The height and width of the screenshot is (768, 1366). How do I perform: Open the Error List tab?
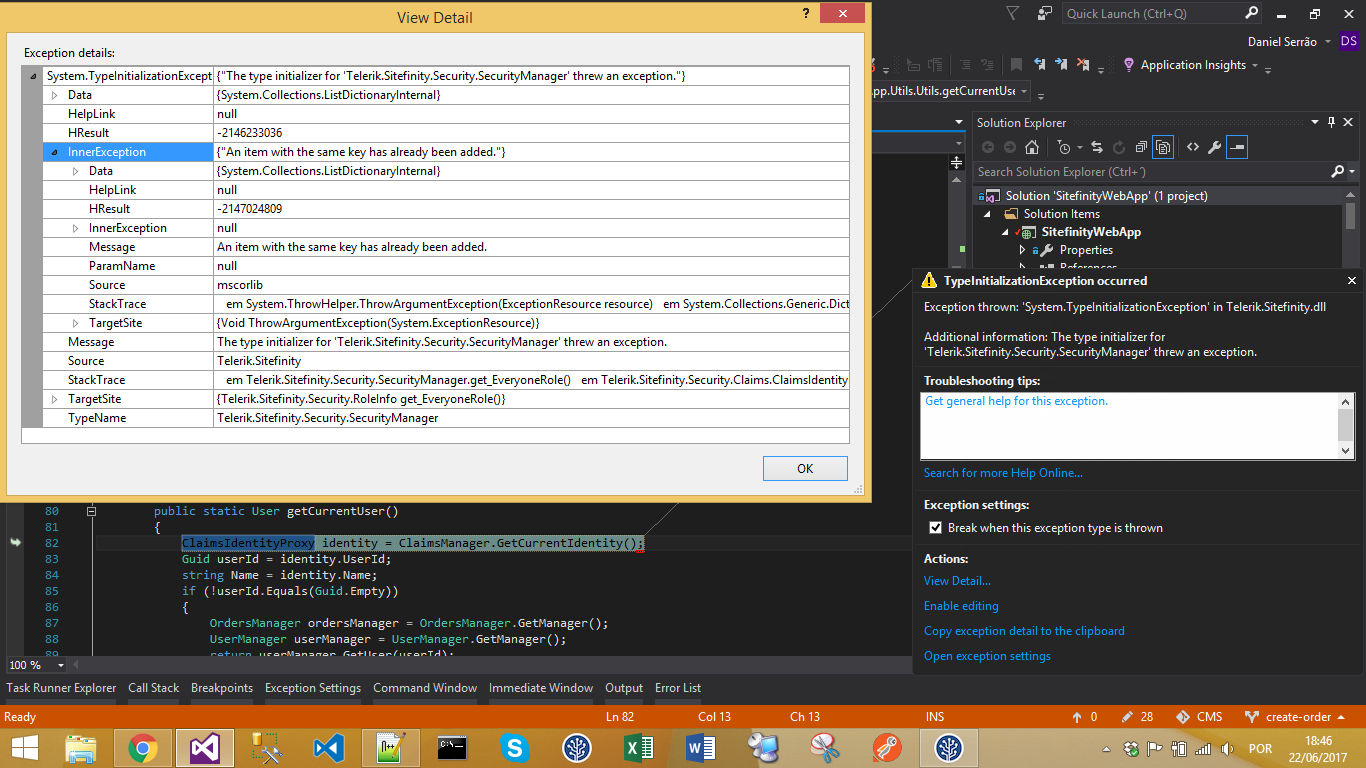pyautogui.click(x=678, y=688)
